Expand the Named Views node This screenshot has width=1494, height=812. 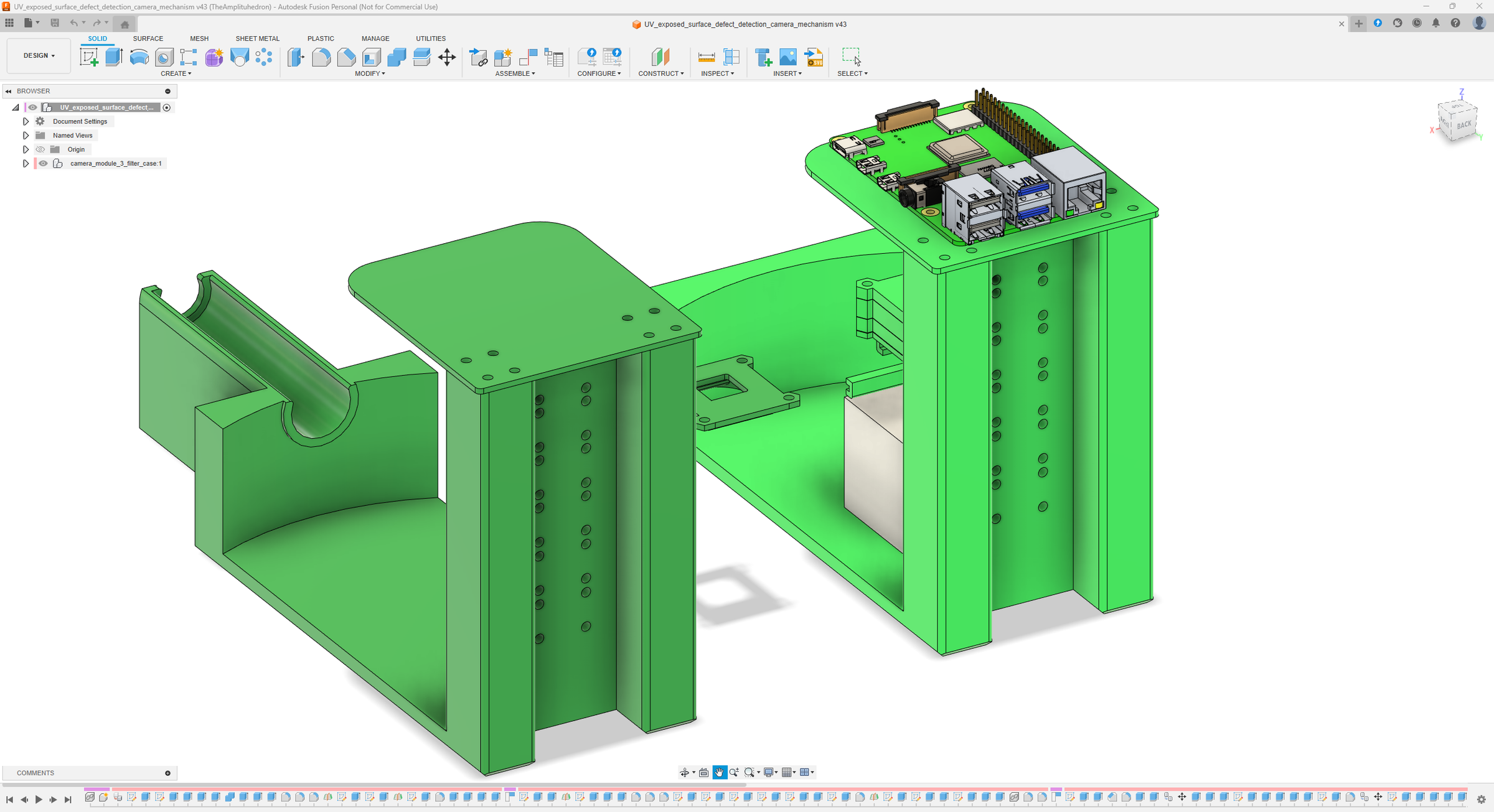[x=26, y=136]
